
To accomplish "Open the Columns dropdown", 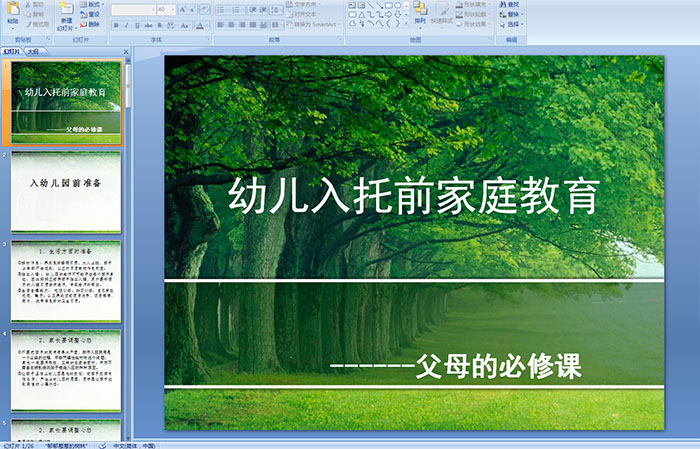I will click(x=277, y=25).
